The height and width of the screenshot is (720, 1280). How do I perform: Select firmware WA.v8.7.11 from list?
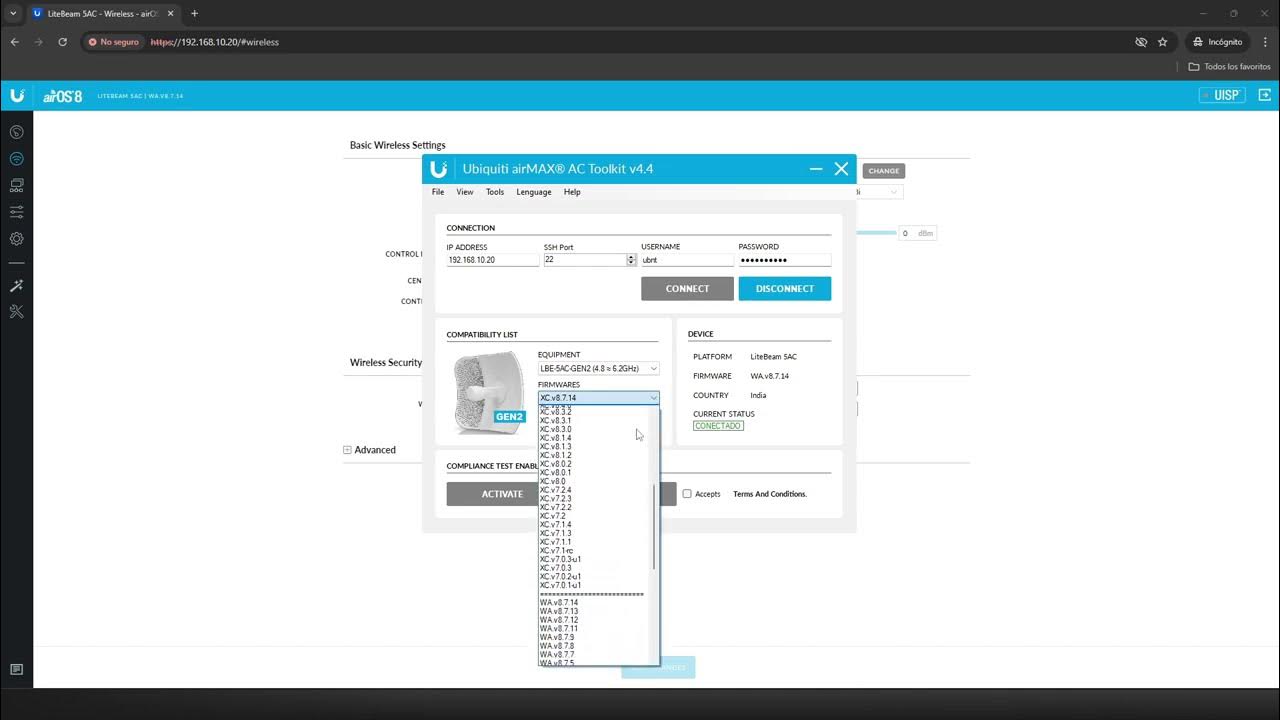559,629
